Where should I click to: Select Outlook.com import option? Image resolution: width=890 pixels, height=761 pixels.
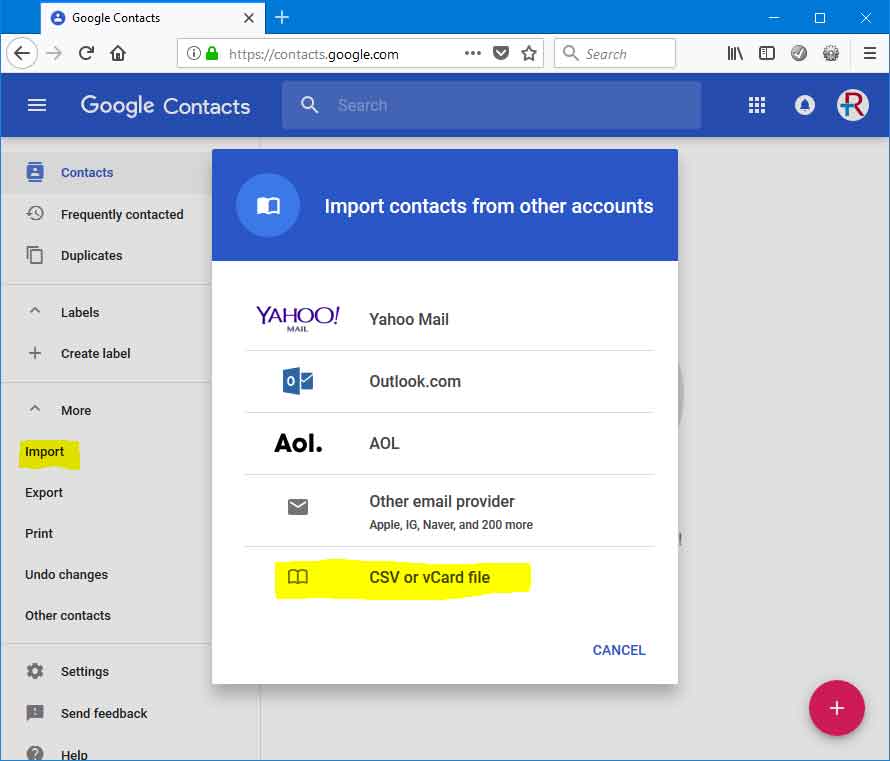coord(450,381)
